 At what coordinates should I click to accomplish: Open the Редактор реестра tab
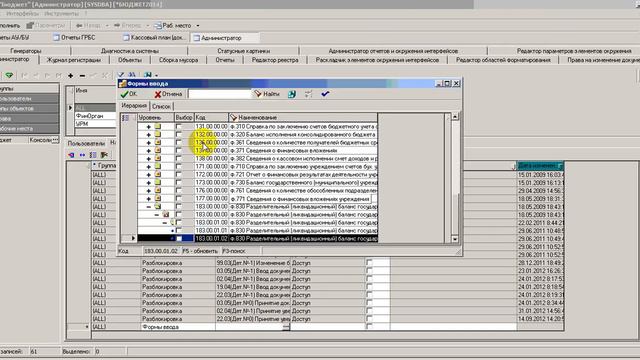click(x=275, y=60)
